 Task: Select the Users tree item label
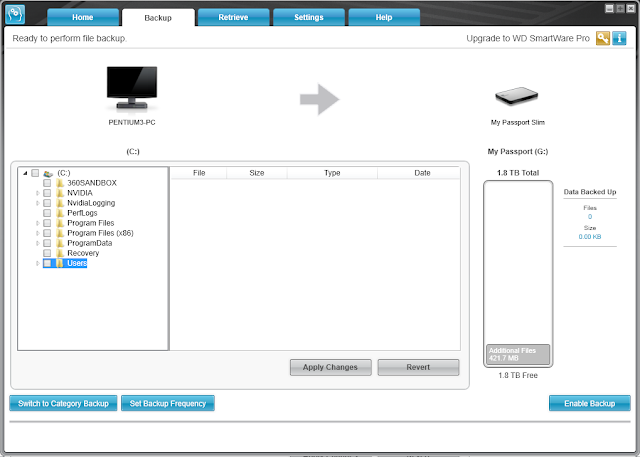click(x=77, y=263)
